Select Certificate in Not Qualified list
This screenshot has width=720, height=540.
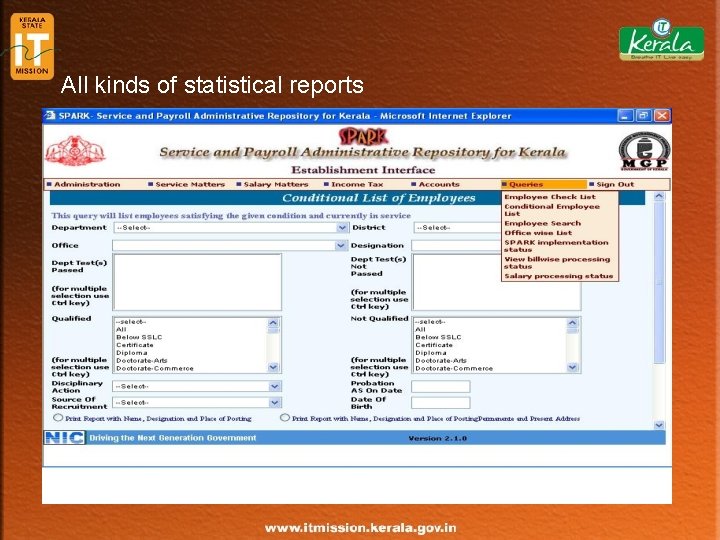(434, 345)
